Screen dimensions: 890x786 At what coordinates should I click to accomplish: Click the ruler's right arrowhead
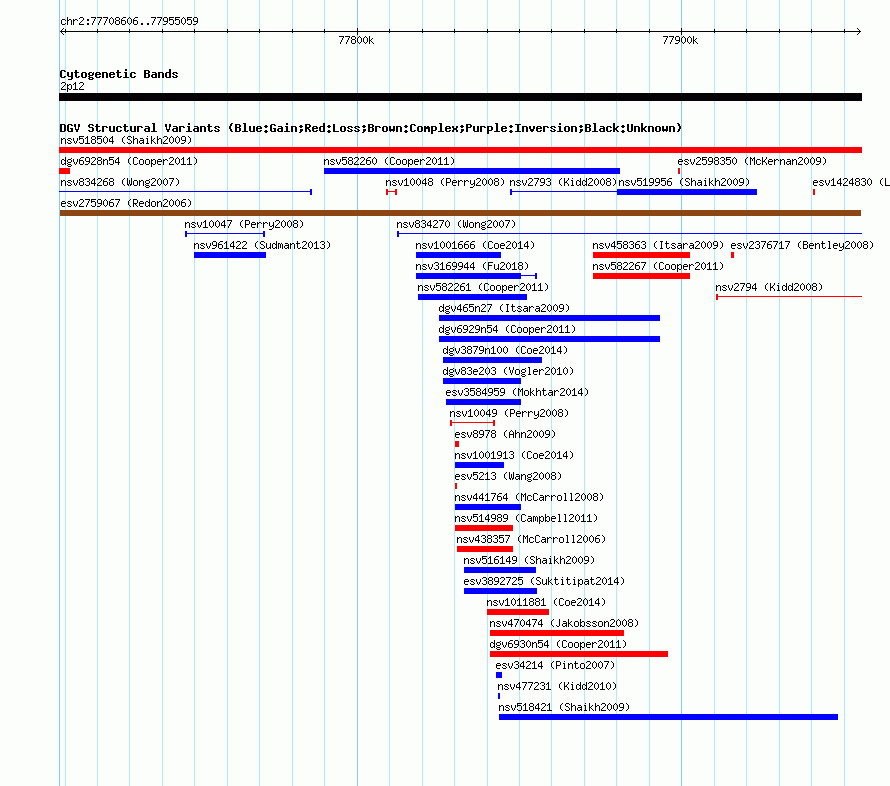click(859, 31)
